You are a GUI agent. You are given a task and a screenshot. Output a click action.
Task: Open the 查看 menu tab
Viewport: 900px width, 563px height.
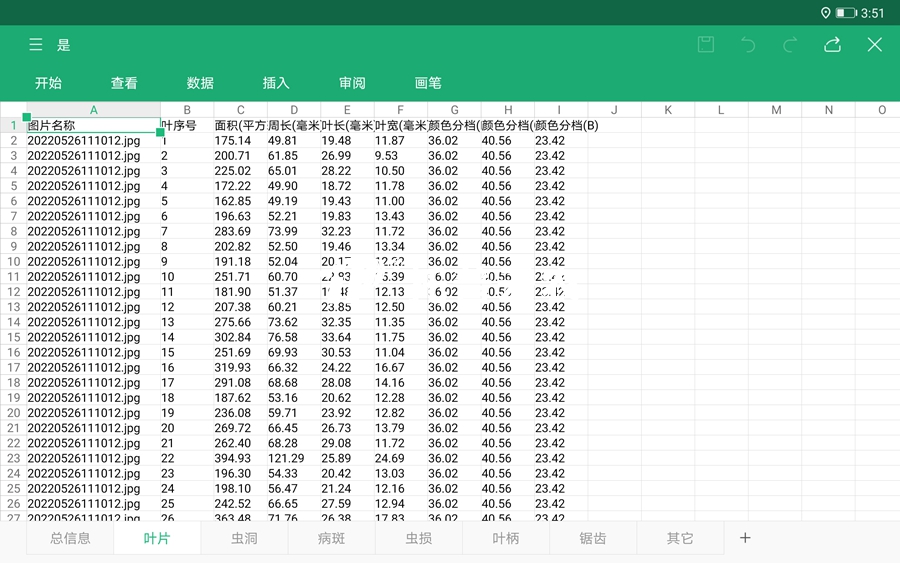pyautogui.click(x=124, y=83)
